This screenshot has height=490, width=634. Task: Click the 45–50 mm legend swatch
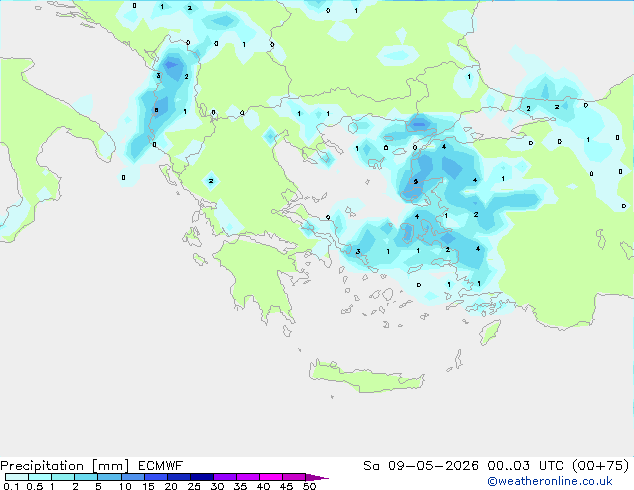click(294, 477)
